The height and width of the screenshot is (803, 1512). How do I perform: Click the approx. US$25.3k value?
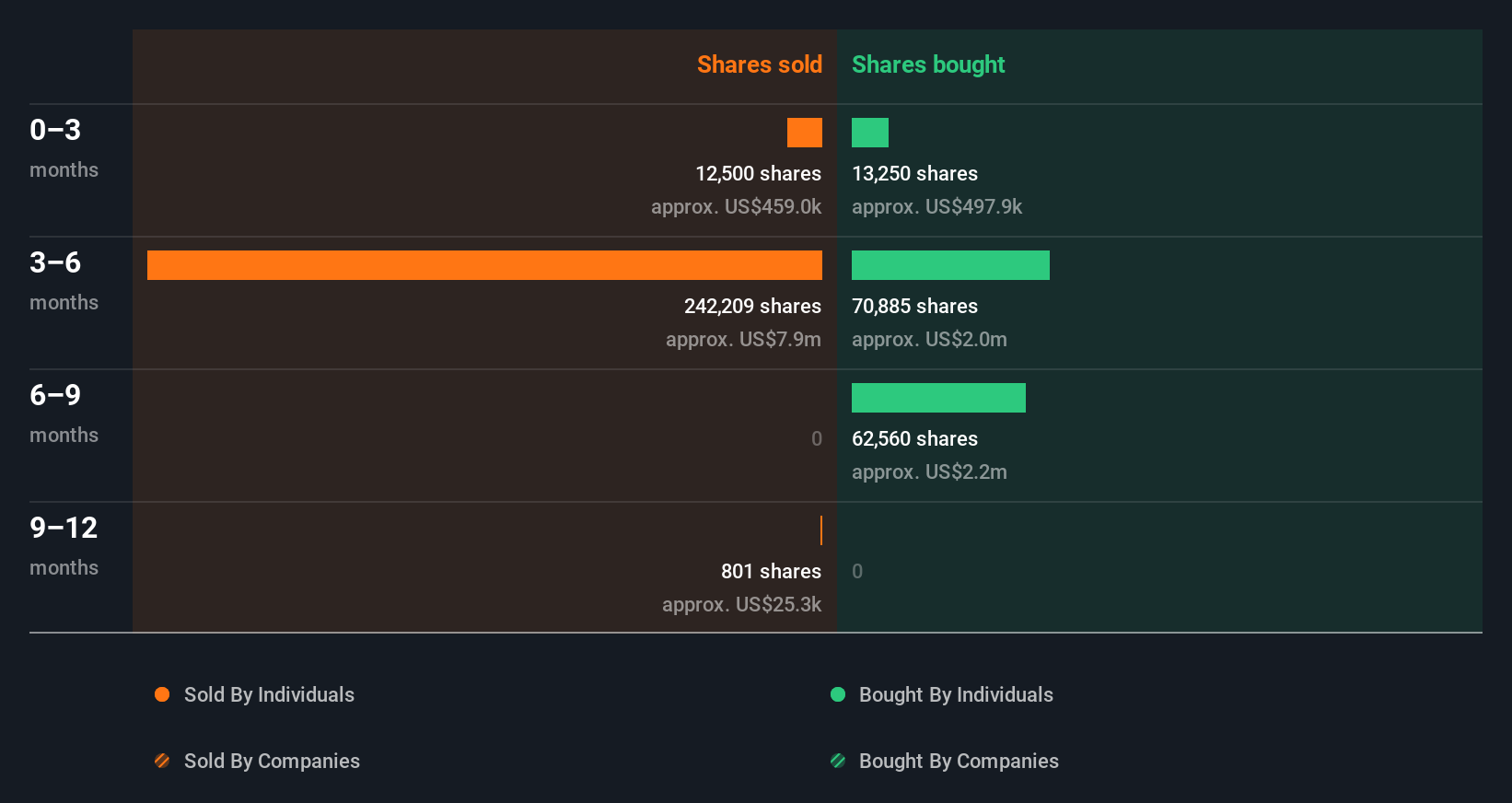pyautogui.click(x=741, y=604)
